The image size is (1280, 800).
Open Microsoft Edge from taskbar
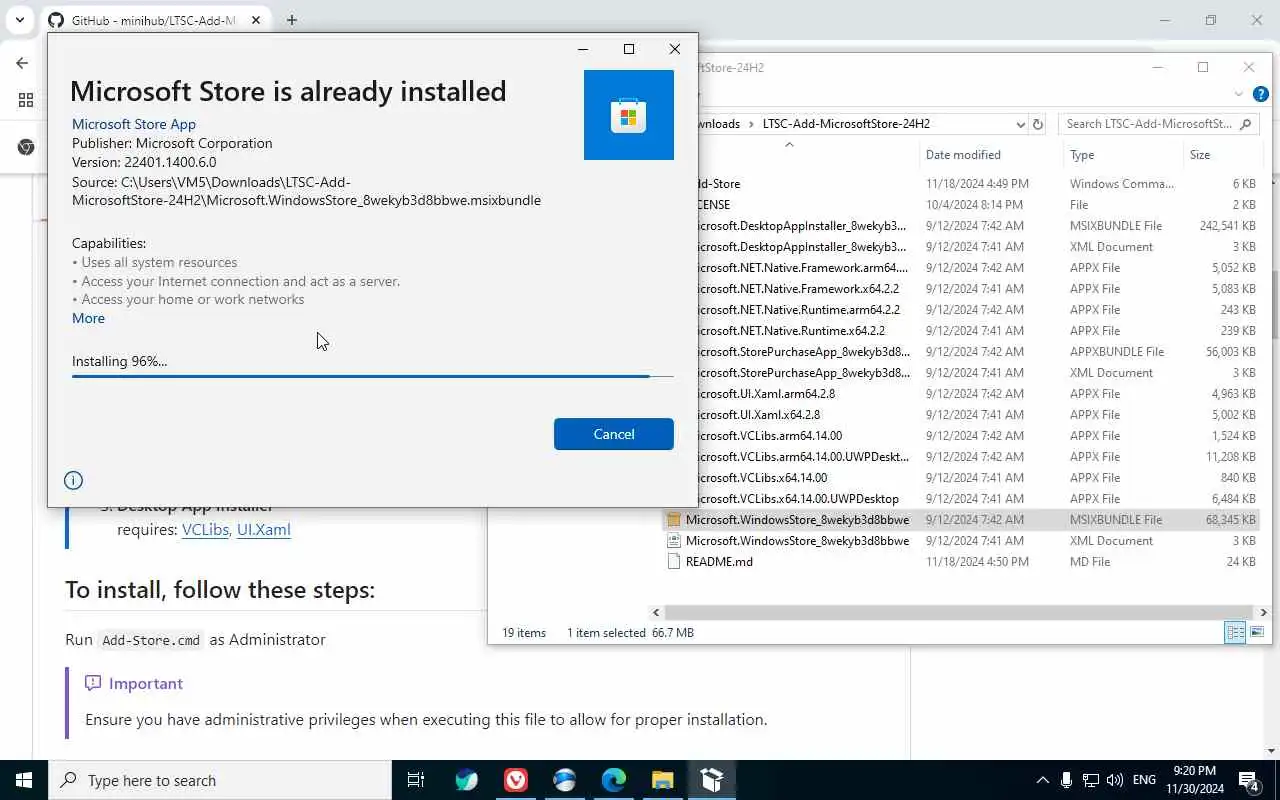pyautogui.click(x=614, y=780)
